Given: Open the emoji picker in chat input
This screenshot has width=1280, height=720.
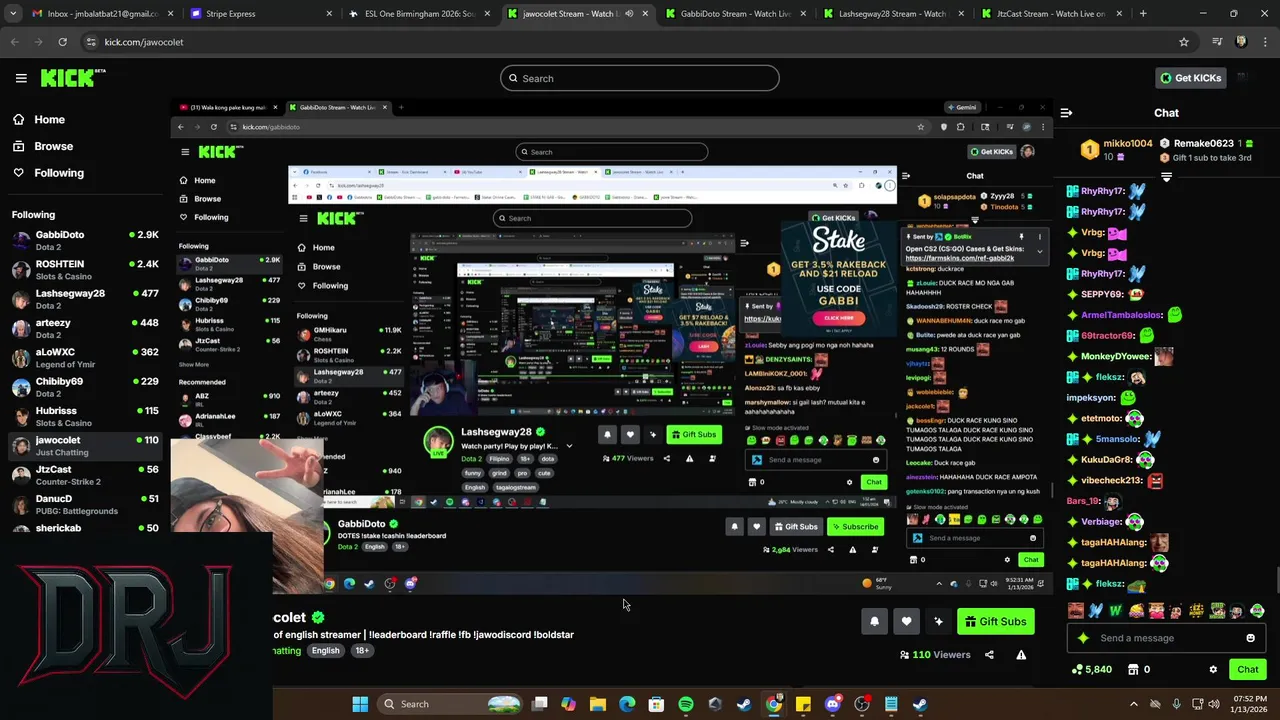Looking at the screenshot, I should tap(1250, 638).
